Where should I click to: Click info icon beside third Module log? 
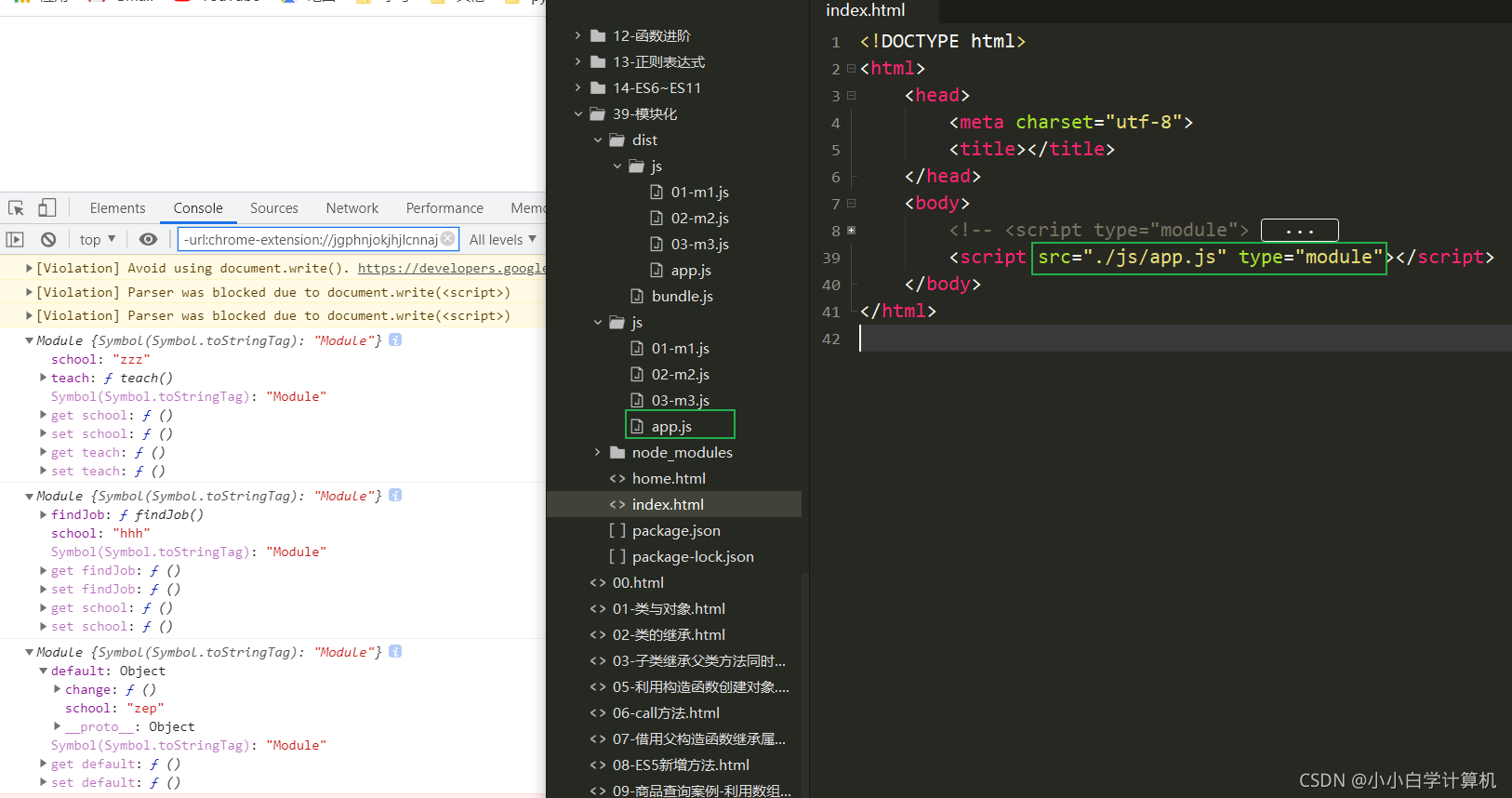[395, 651]
